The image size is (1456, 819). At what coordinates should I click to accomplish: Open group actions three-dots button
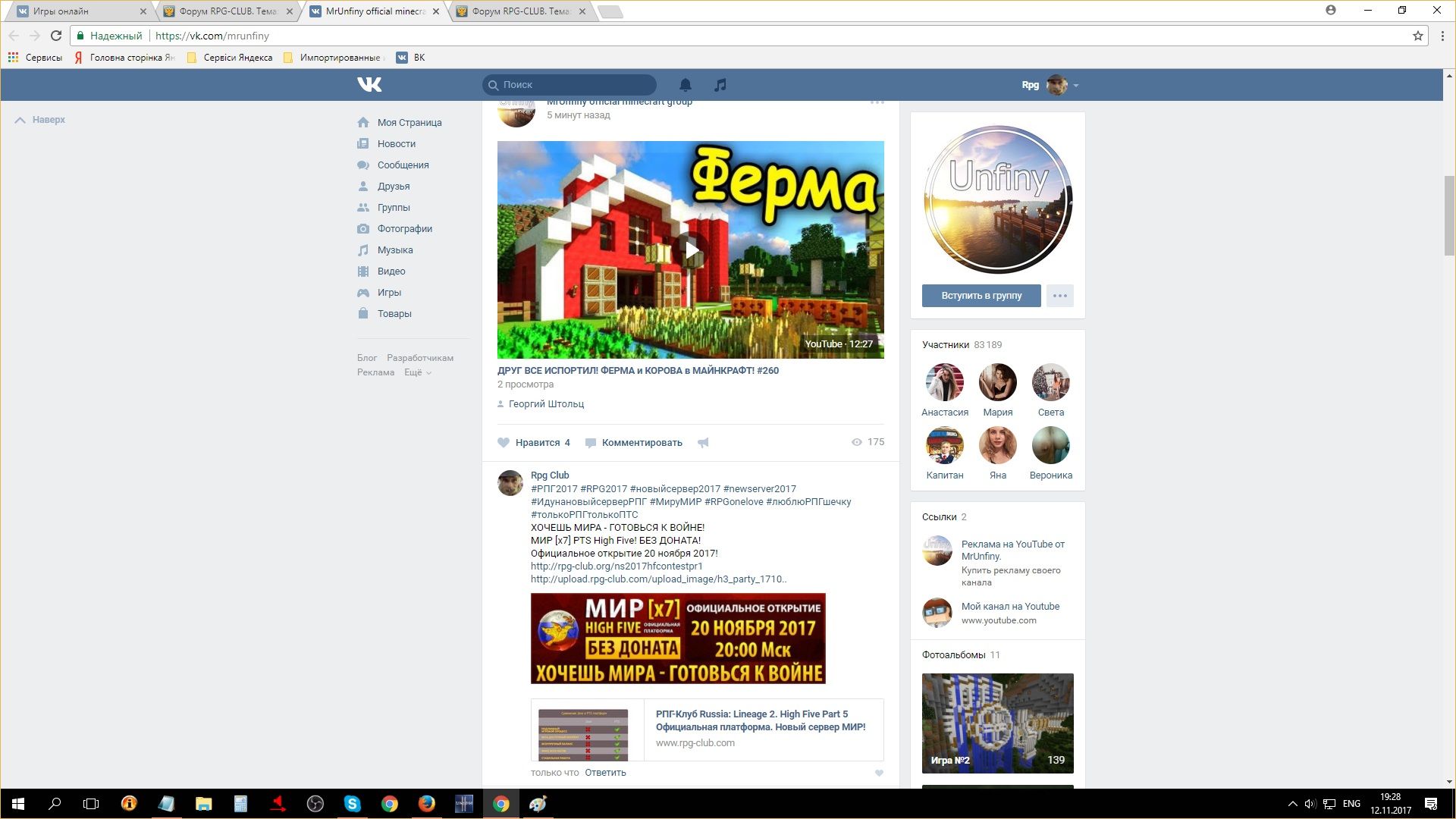point(1059,296)
